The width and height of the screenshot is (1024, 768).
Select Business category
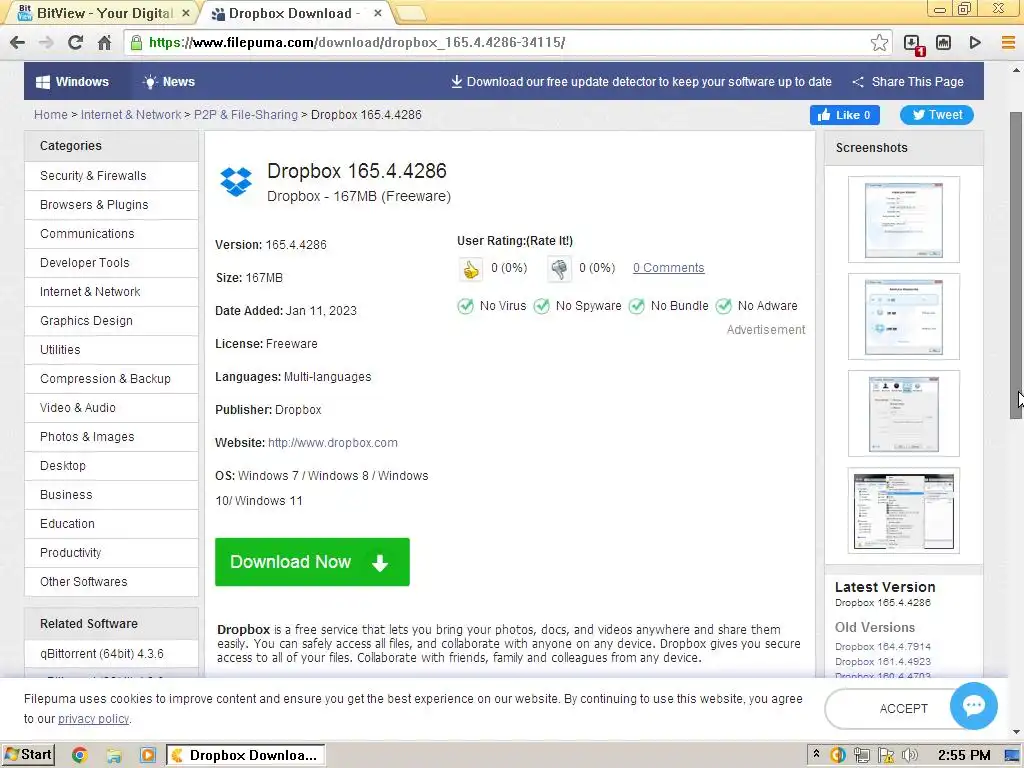point(112,495)
